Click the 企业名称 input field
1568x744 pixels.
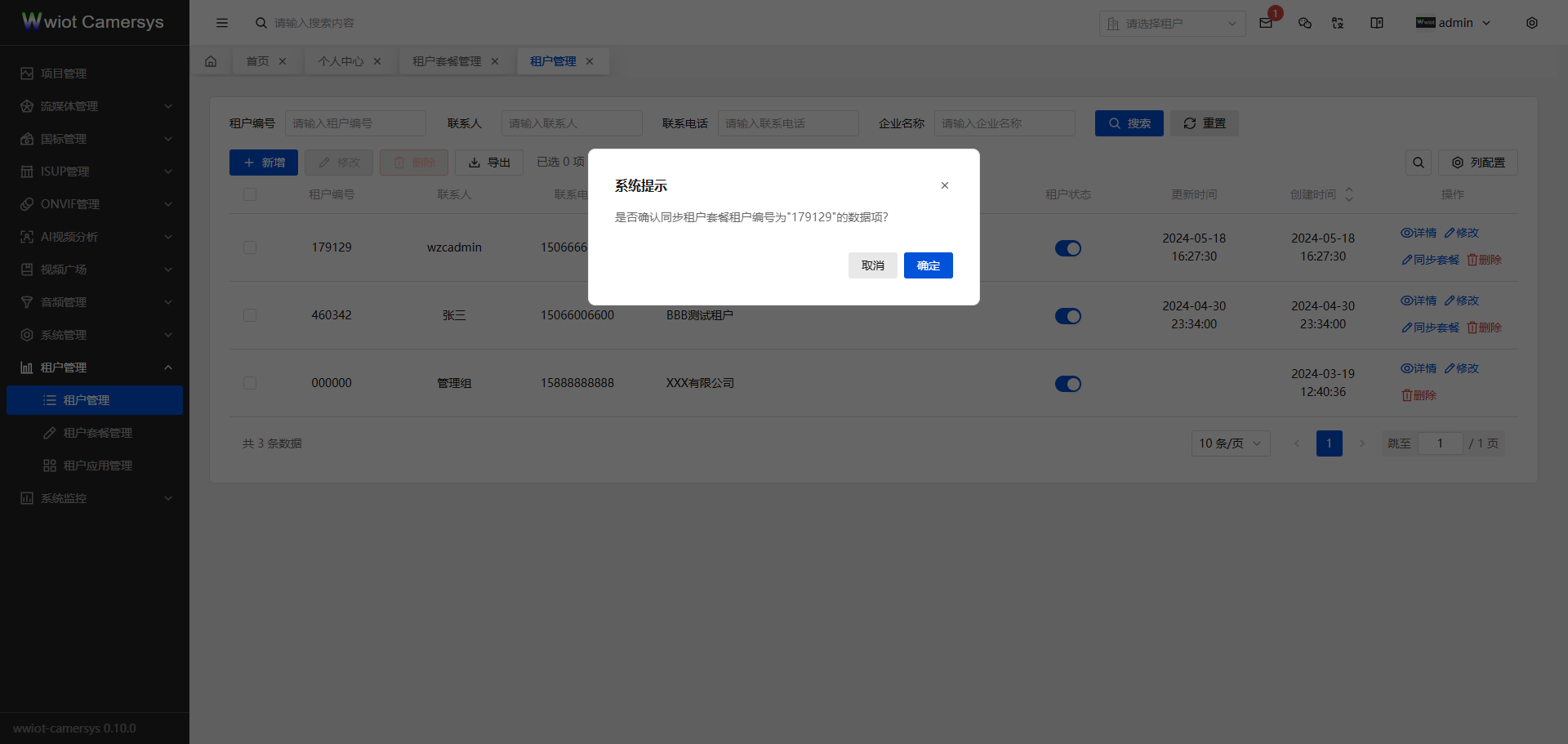(x=1004, y=123)
